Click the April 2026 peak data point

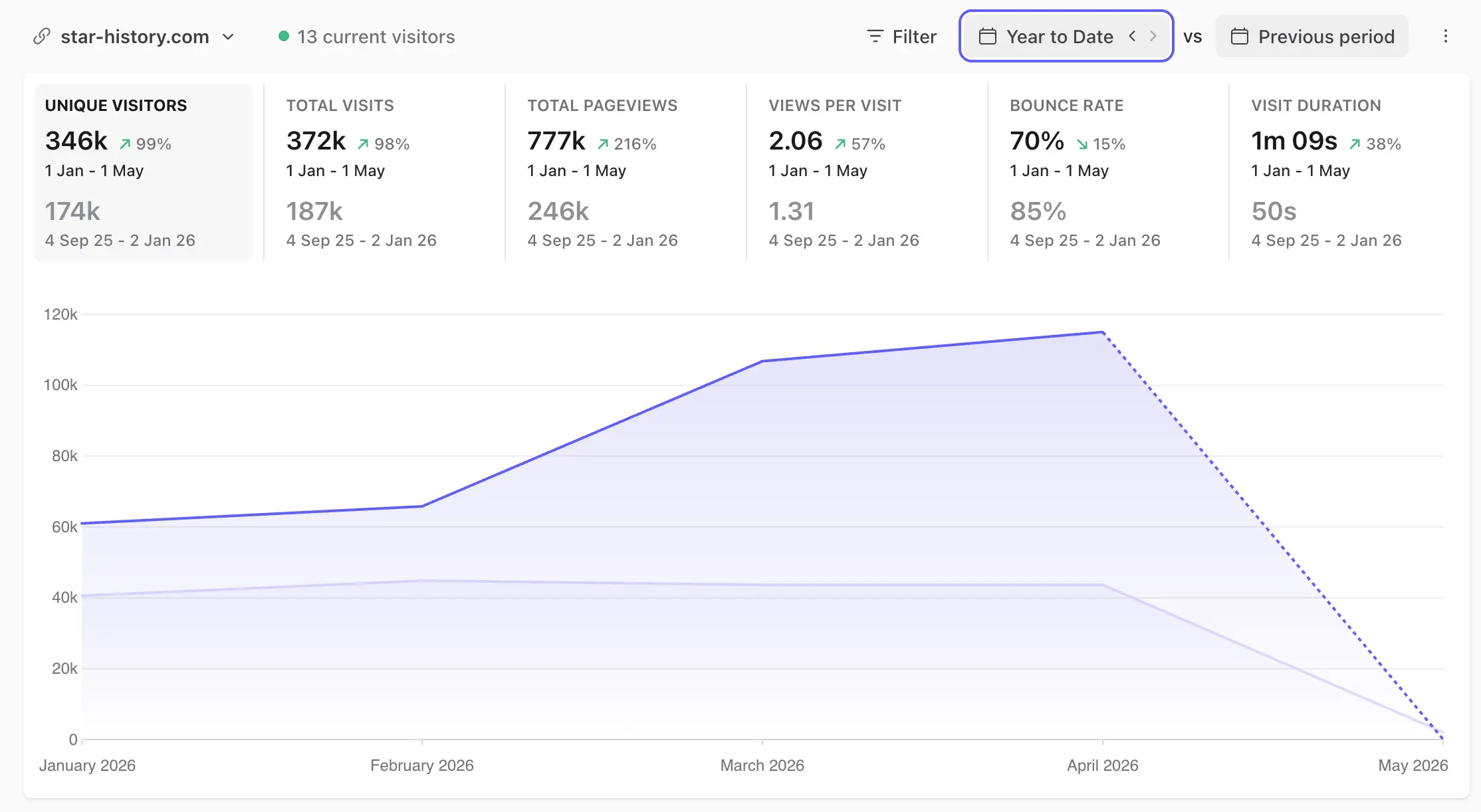coord(1102,332)
